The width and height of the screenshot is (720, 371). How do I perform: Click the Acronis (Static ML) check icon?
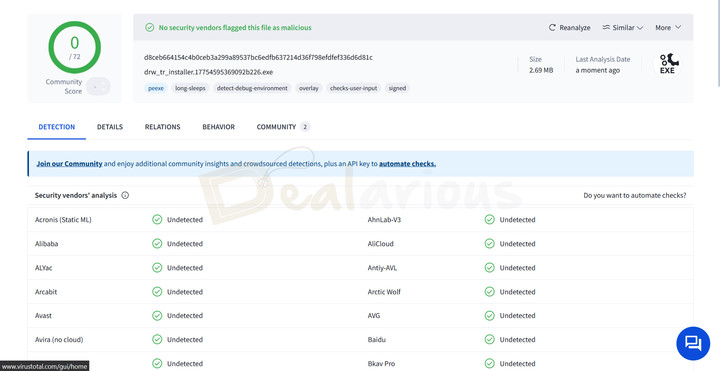157,219
